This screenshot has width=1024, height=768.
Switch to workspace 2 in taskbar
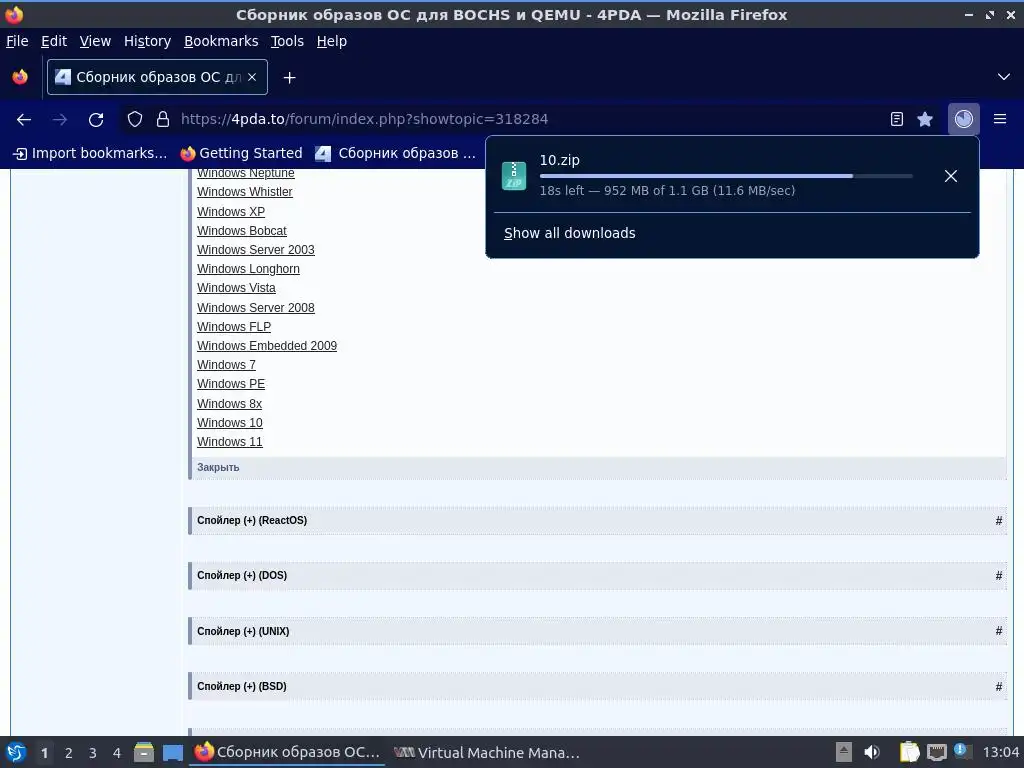69,753
